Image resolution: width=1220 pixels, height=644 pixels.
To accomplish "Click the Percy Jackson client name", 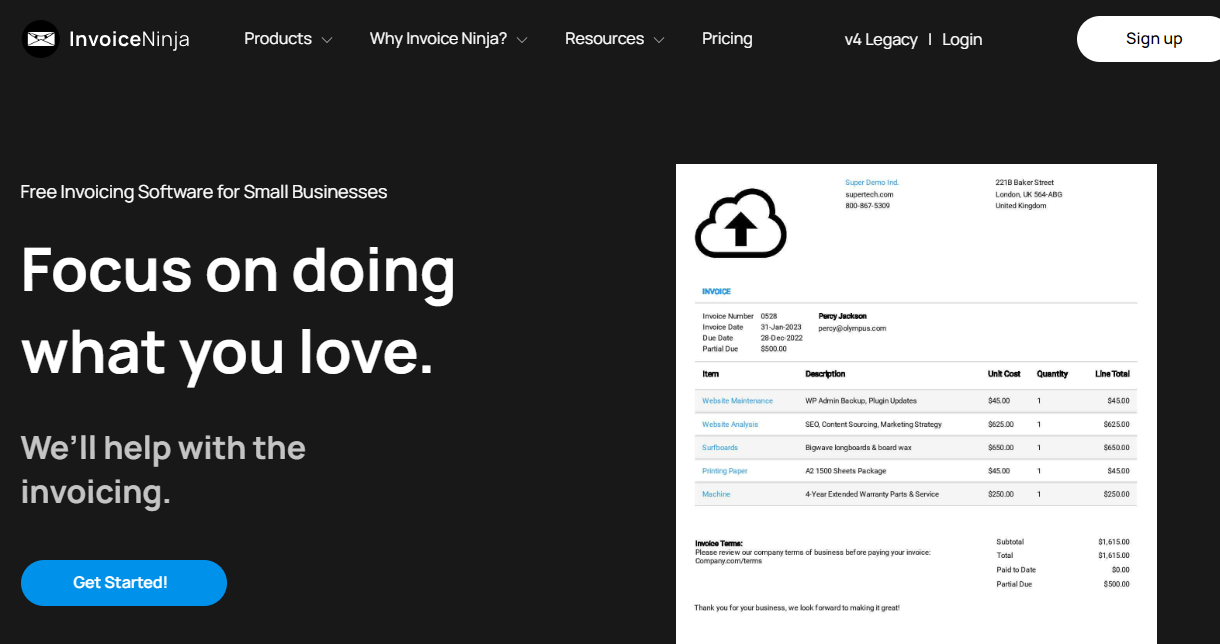I will (x=842, y=316).
